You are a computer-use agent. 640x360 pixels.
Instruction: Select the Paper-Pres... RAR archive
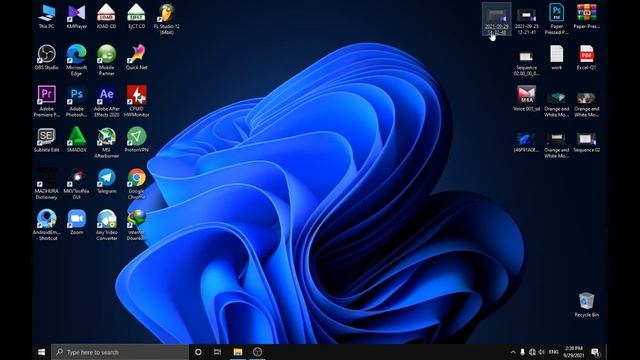(x=587, y=17)
